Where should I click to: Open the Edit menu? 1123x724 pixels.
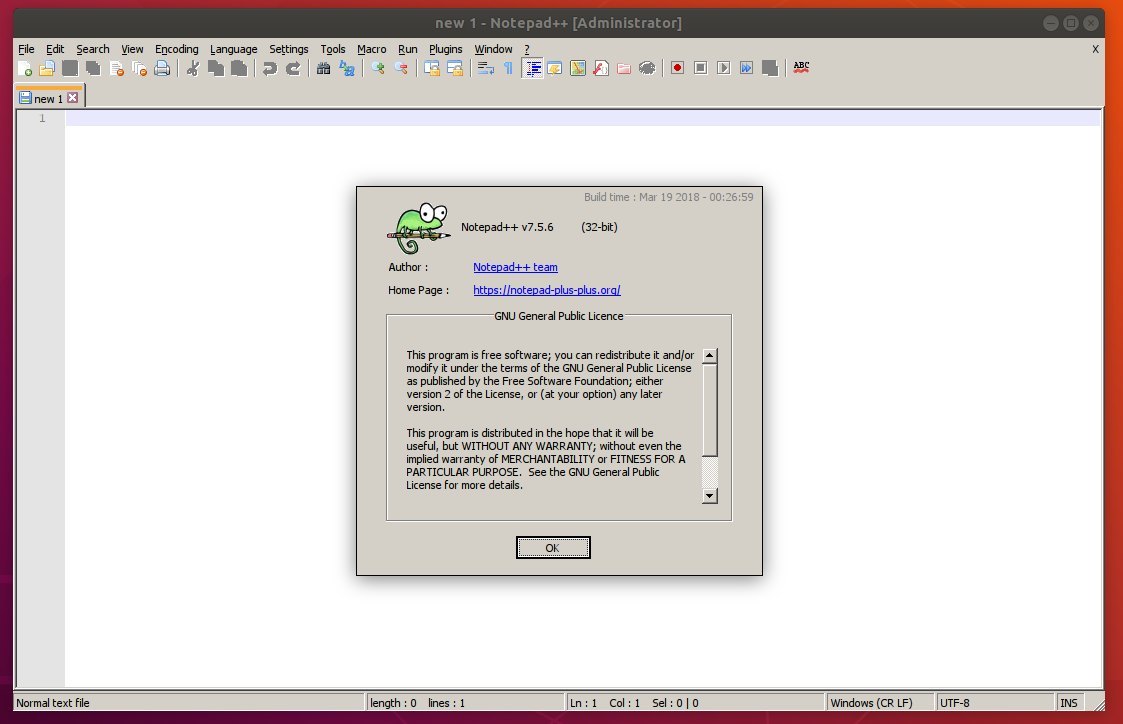point(55,49)
